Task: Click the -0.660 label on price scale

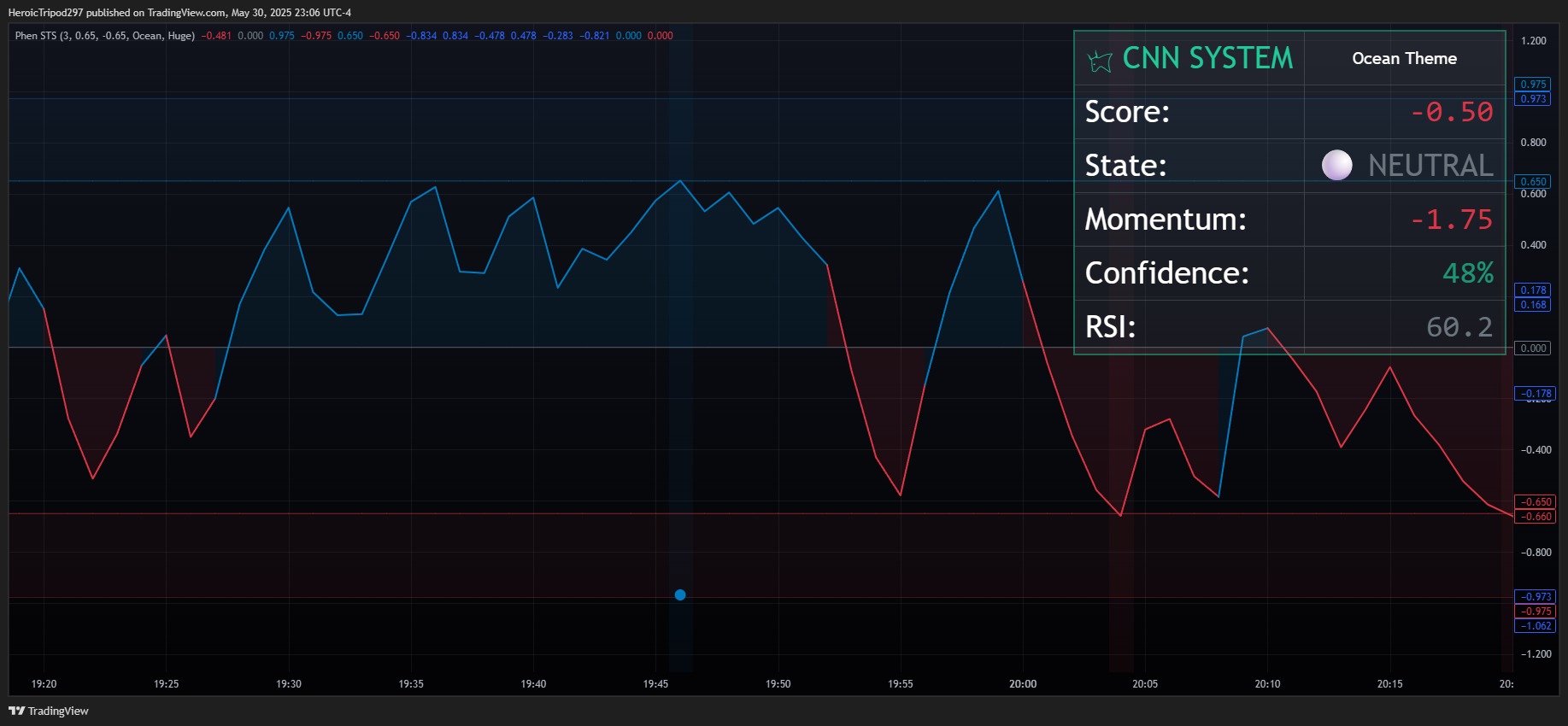Action: [x=1536, y=517]
